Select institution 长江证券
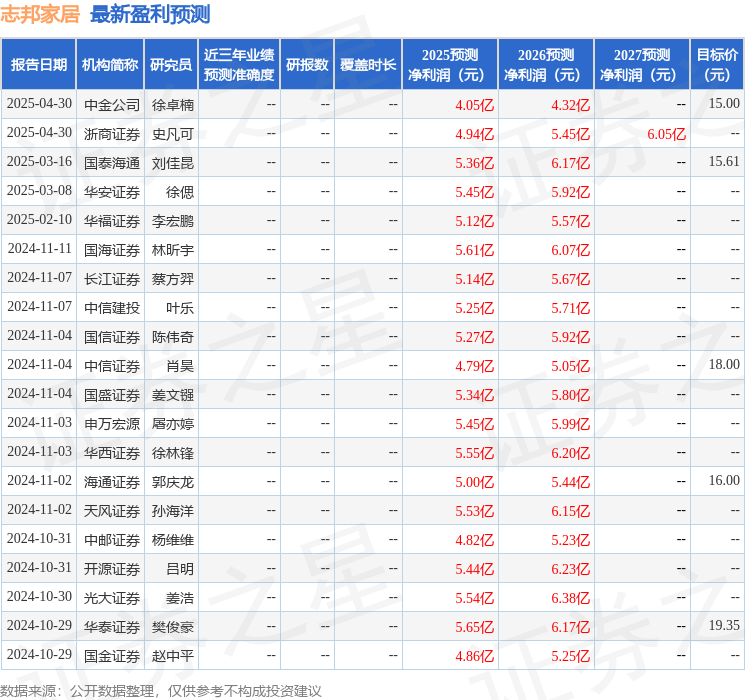The image size is (745, 700). click(x=112, y=279)
